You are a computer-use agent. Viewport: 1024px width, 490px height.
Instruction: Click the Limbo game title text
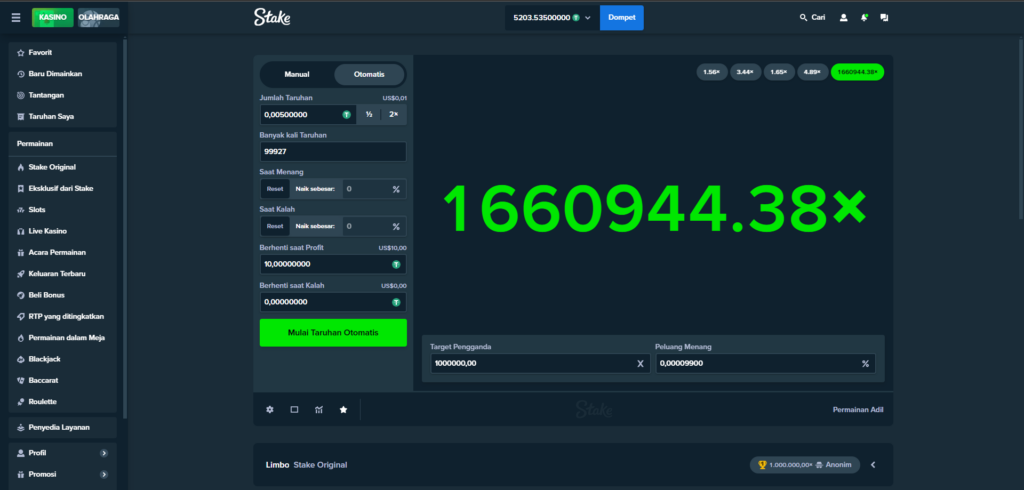pos(277,465)
